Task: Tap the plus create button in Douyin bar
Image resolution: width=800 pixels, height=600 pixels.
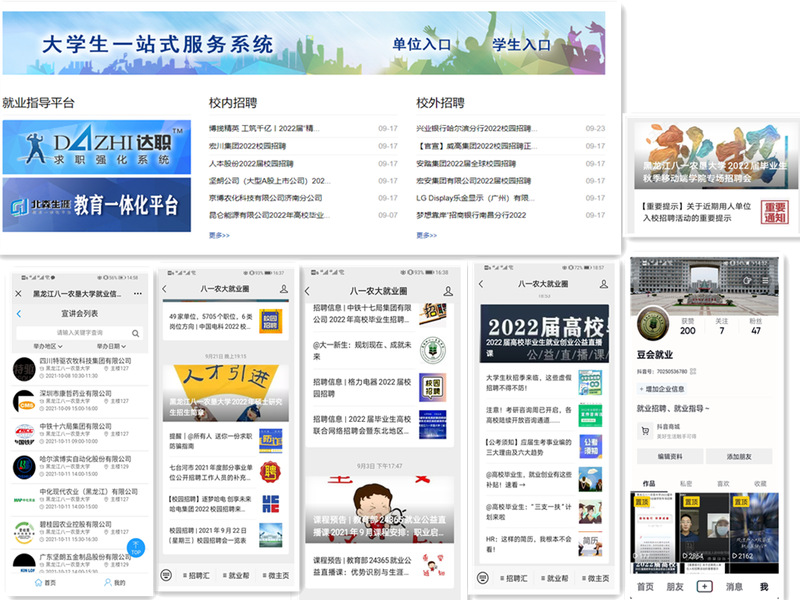Action: (705, 586)
